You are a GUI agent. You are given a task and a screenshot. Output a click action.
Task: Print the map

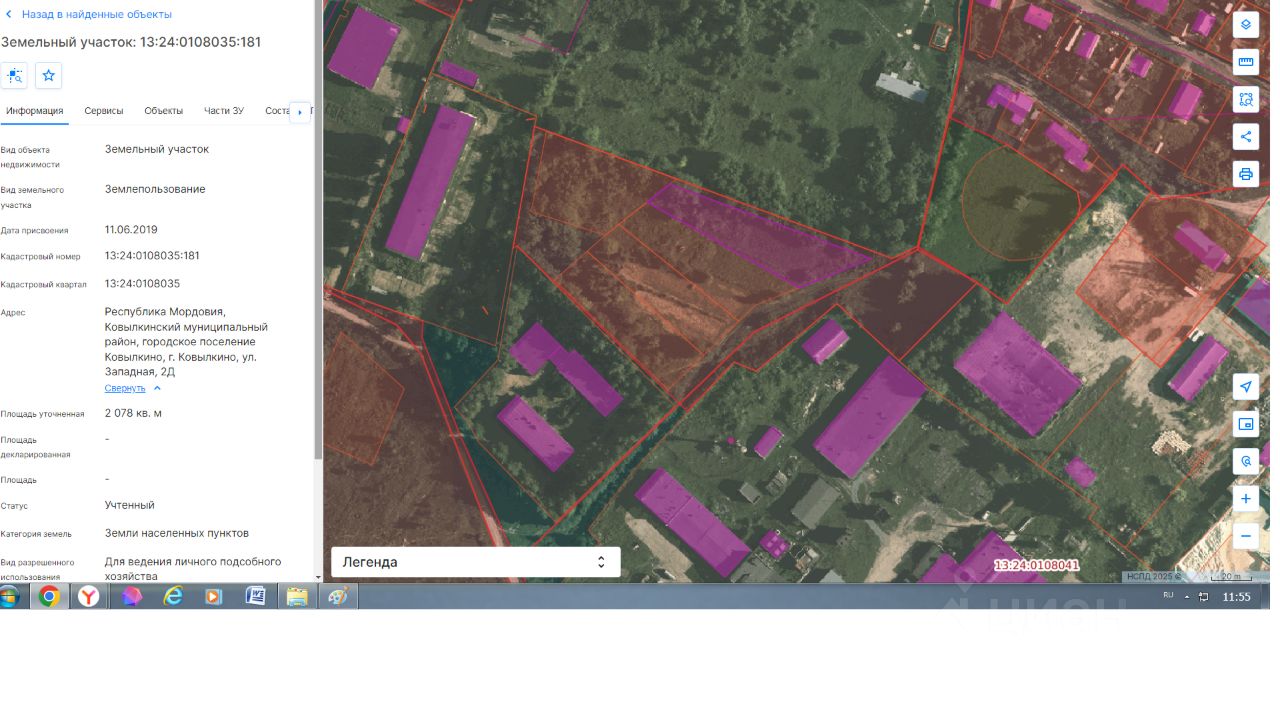pyautogui.click(x=1246, y=174)
